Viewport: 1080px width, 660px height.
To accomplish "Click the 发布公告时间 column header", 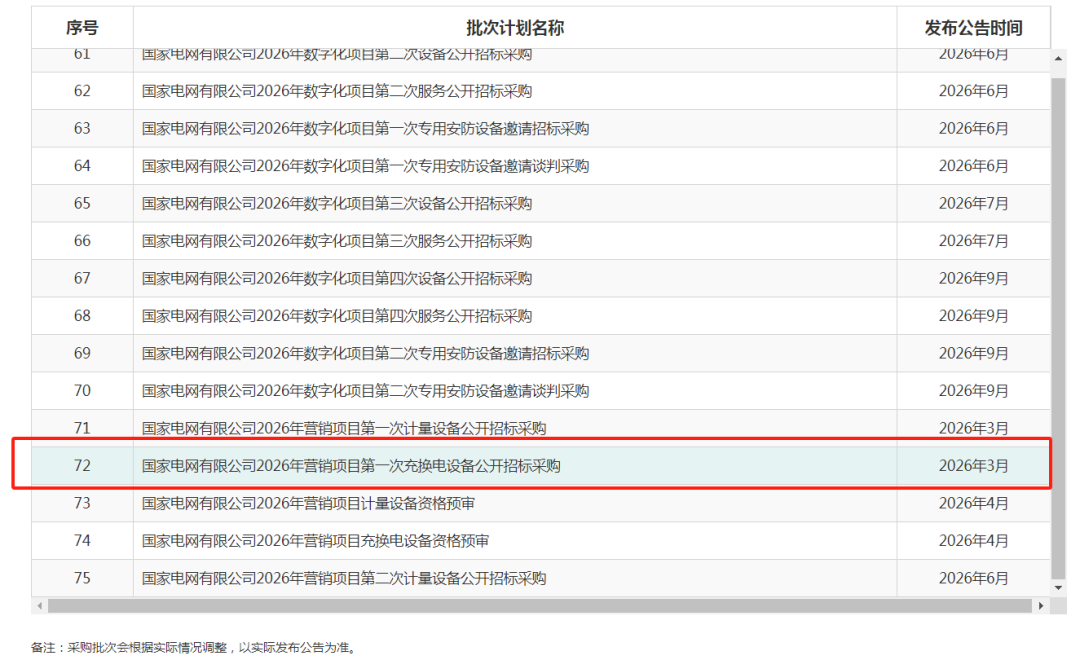I will point(973,27).
